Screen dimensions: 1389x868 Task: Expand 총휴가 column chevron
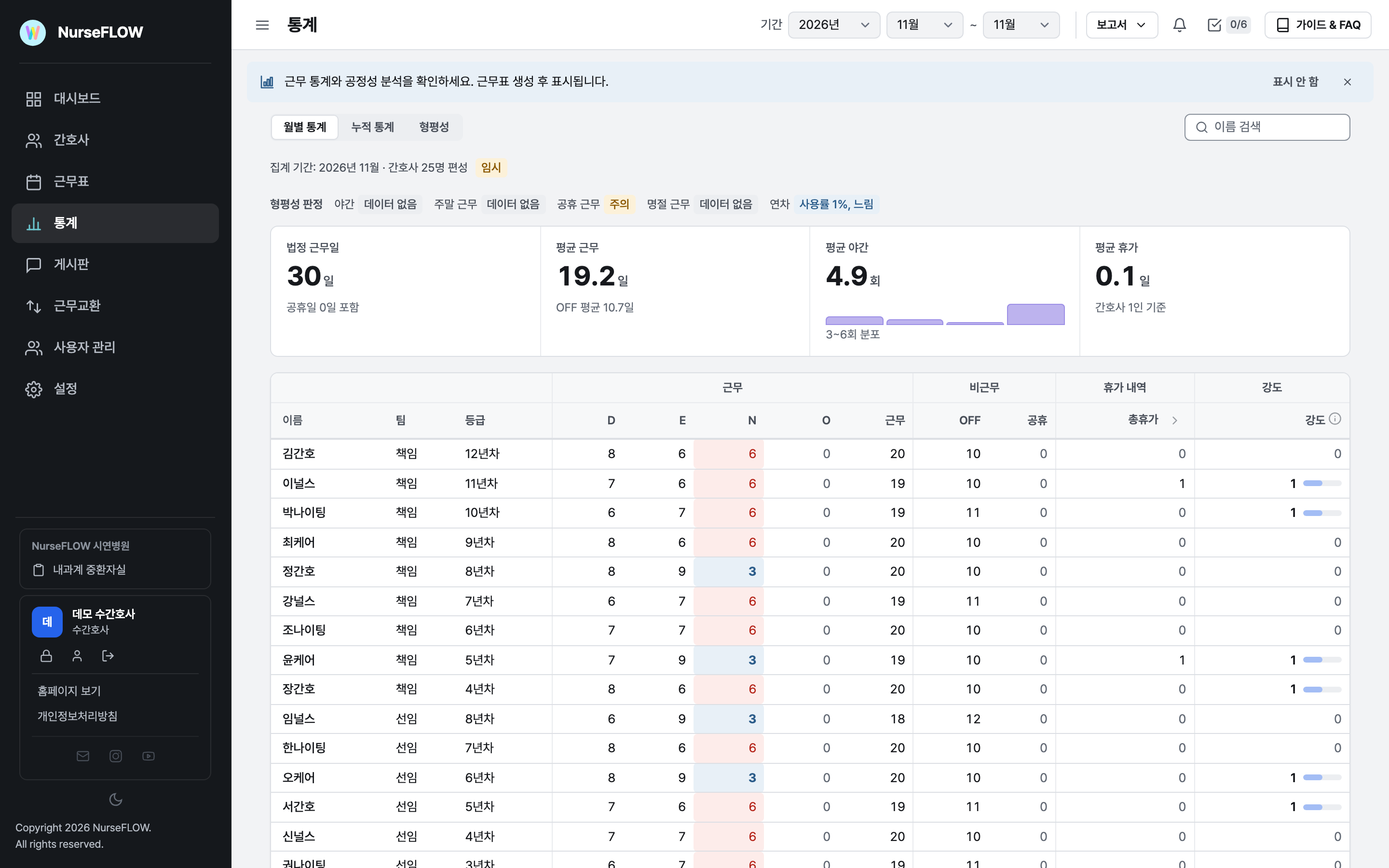tap(1175, 420)
